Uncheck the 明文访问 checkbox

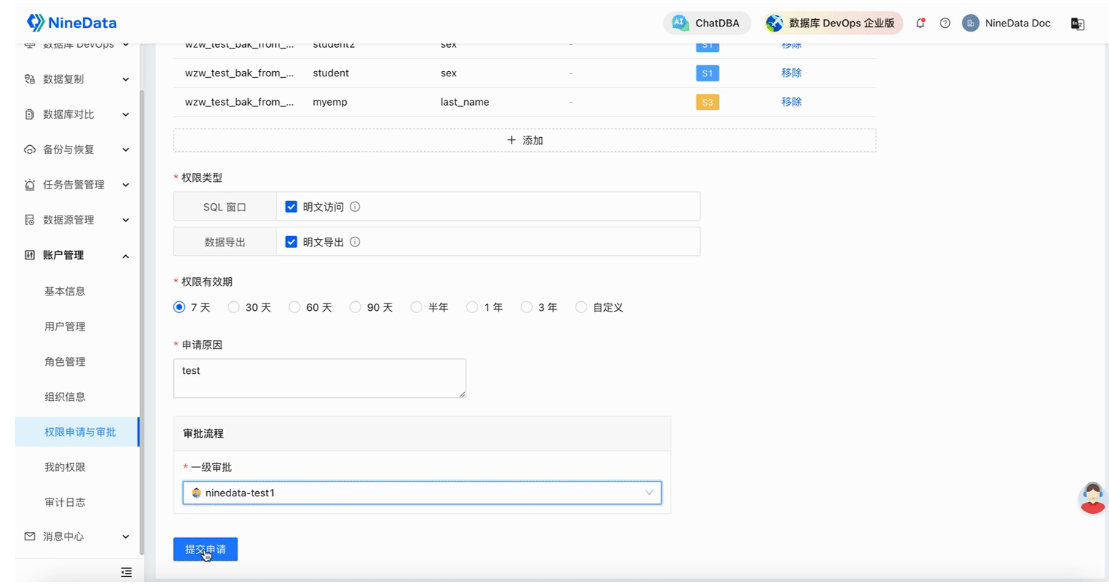(x=291, y=207)
